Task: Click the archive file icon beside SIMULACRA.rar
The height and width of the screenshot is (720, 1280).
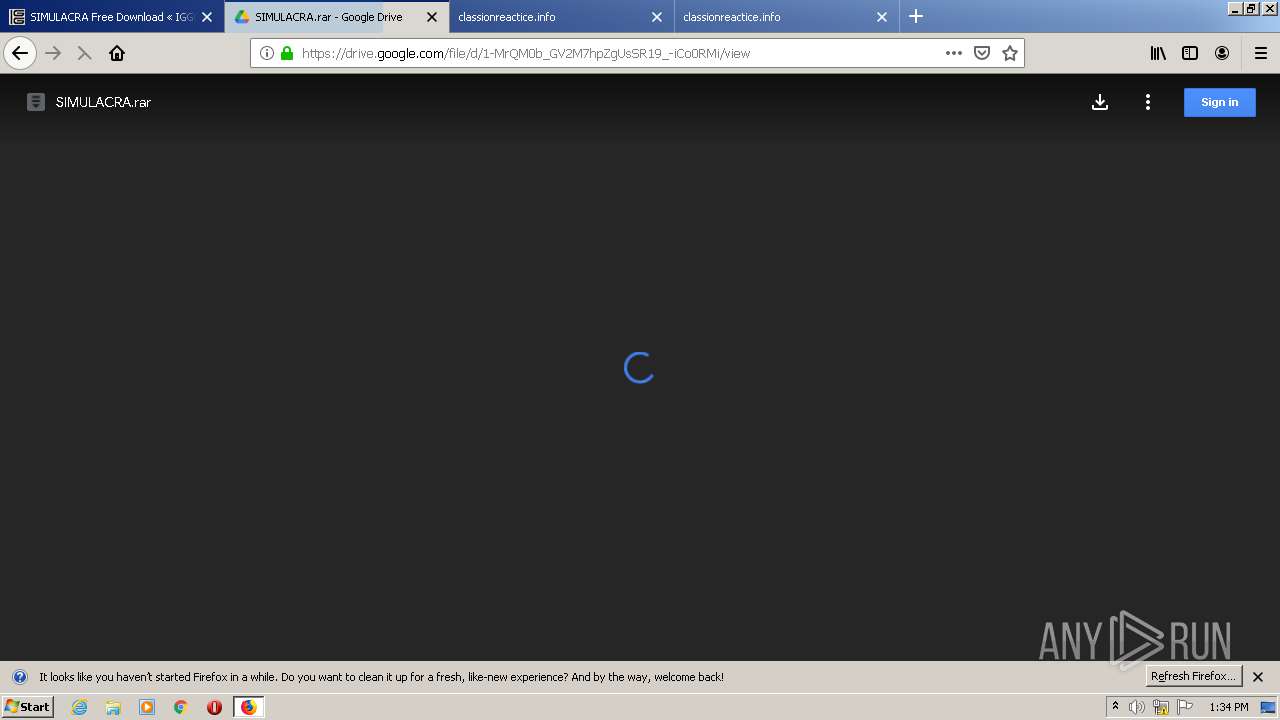Action: pyautogui.click(x=36, y=102)
